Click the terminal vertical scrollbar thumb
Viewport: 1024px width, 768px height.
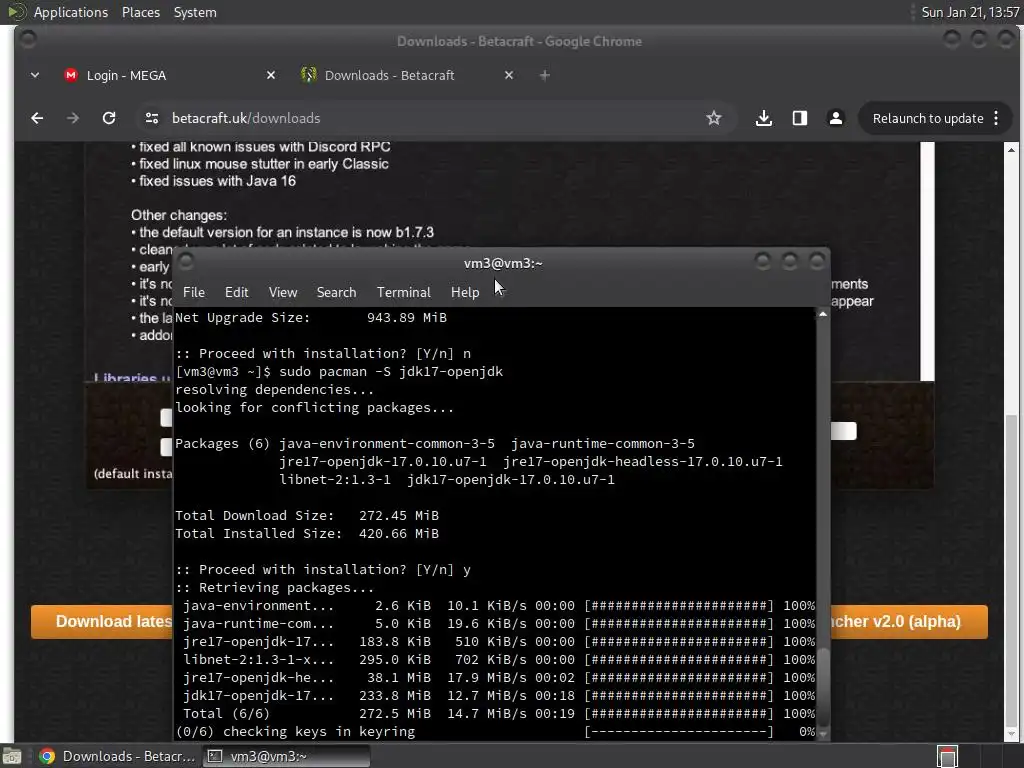coord(823,685)
